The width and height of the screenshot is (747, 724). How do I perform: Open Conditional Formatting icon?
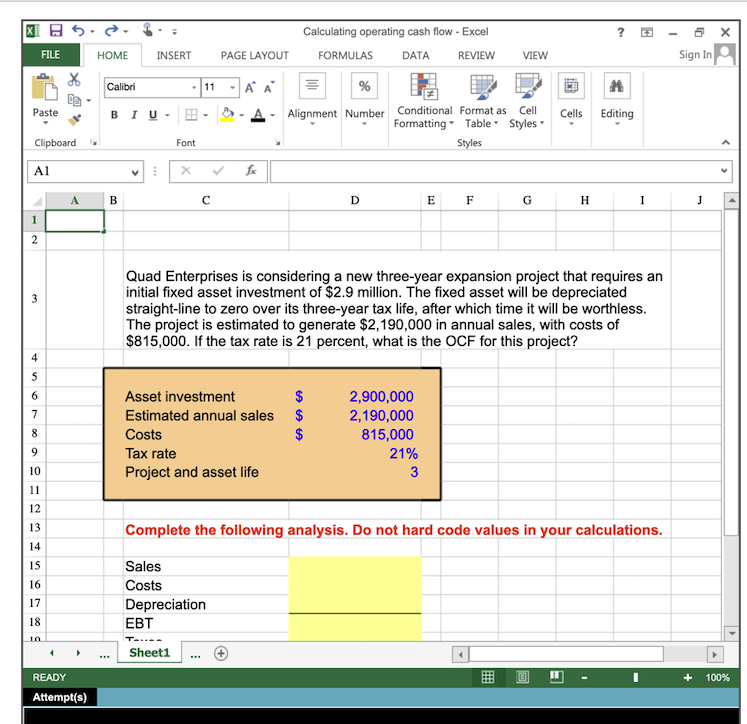pyautogui.click(x=424, y=86)
